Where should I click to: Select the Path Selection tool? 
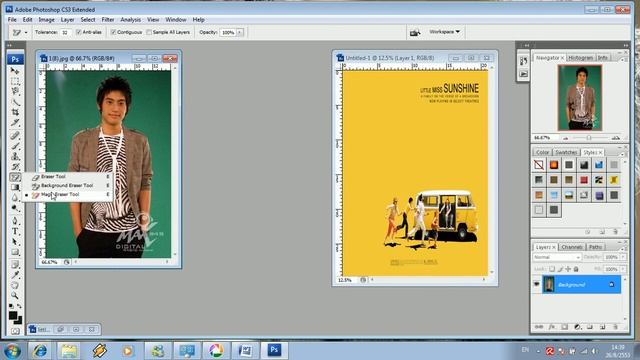15,242
